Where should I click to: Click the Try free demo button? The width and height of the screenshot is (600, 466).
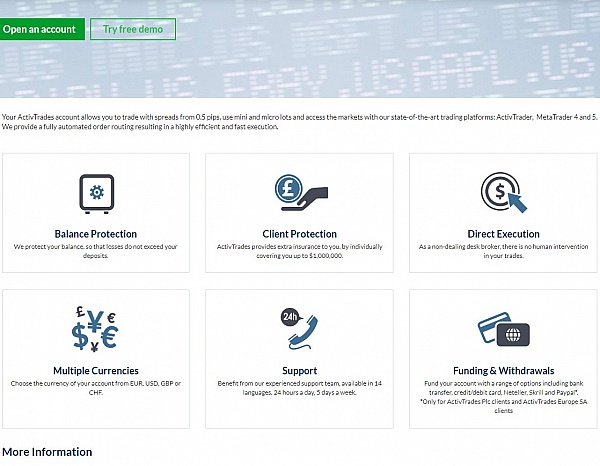coord(132,29)
